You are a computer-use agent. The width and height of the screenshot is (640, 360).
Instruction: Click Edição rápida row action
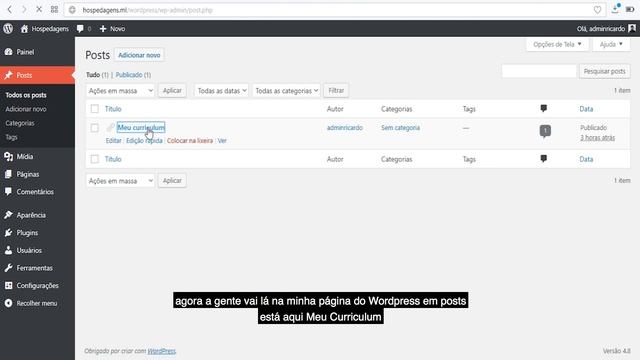point(144,140)
